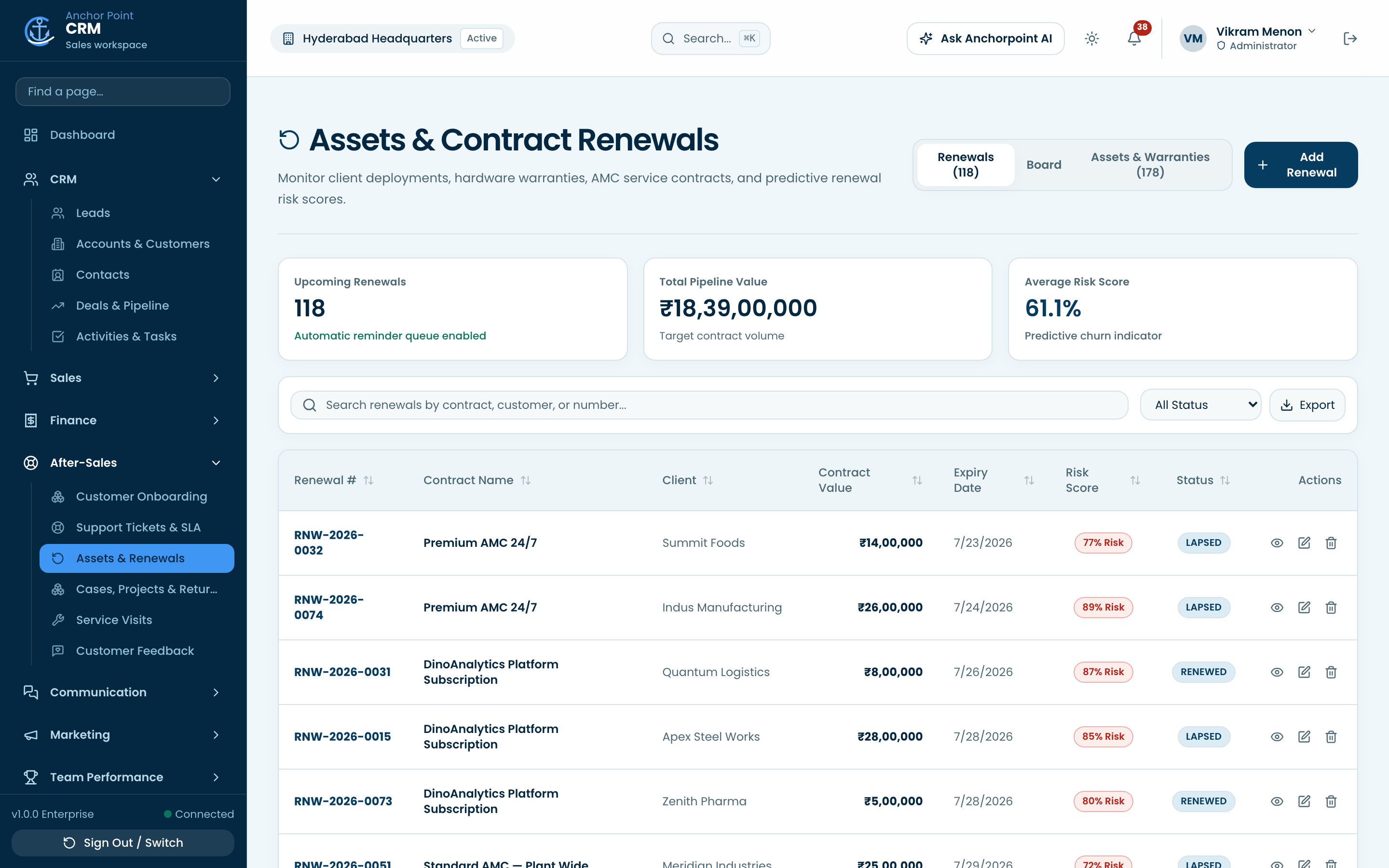View details of renewal RNW-2026-0032
This screenshot has height=868, width=1389.
[1277, 542]
